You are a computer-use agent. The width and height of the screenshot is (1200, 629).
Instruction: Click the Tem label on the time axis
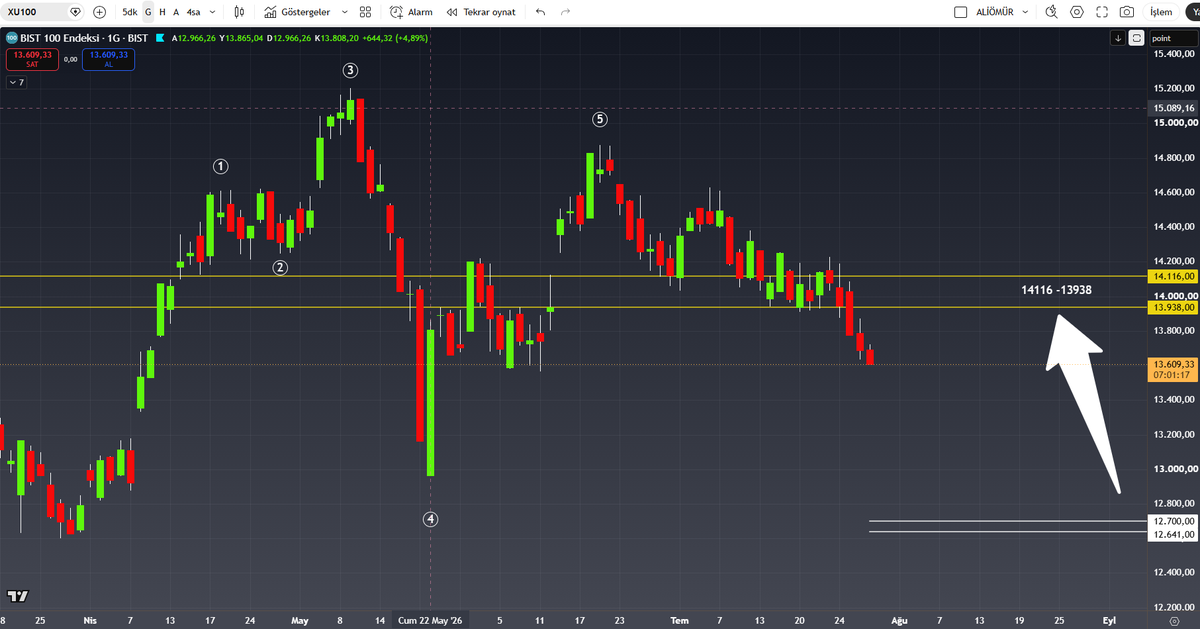click(x=680, y=620)
